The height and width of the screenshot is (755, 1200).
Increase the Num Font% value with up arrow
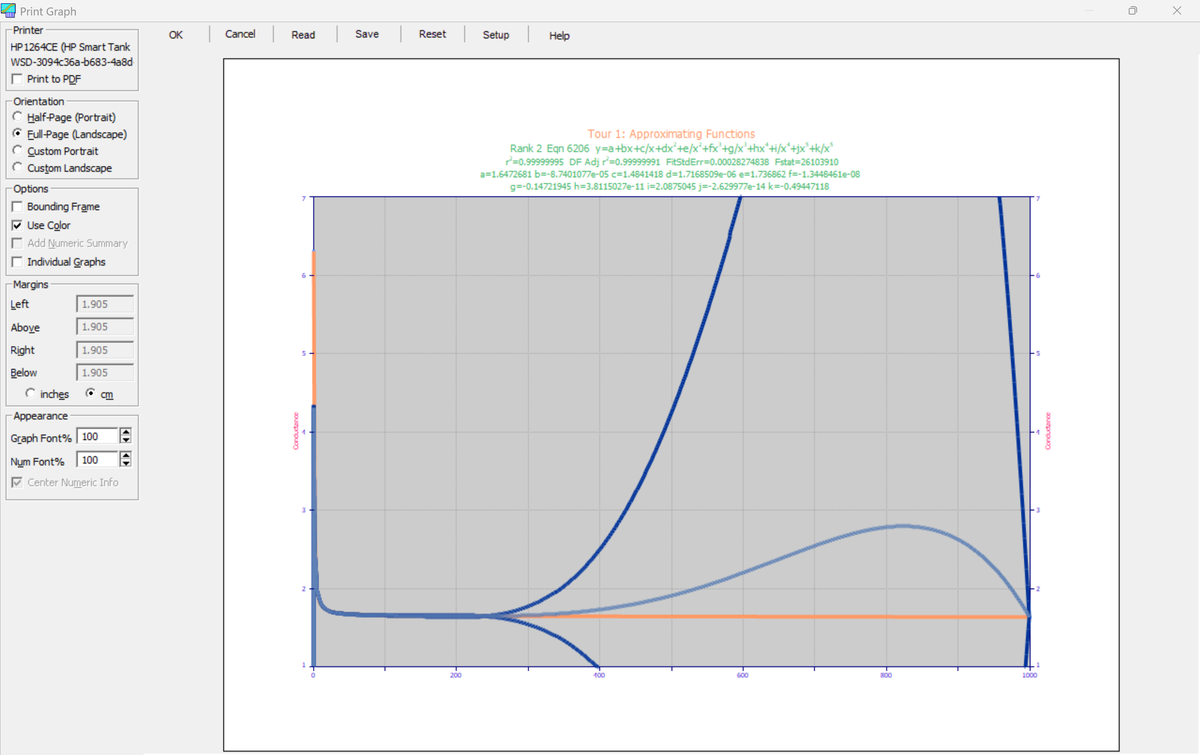tap(126, 456)
